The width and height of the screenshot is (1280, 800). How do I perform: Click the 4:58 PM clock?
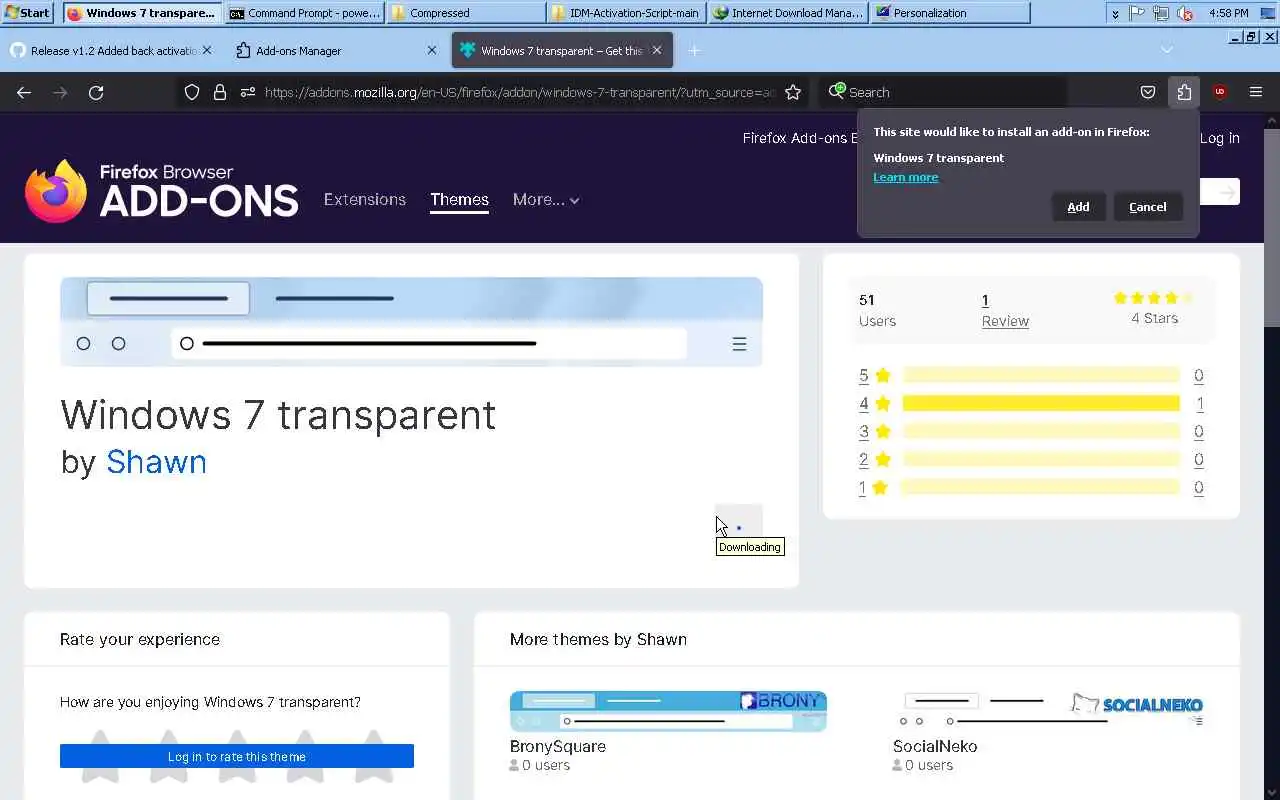(1228, 13)
